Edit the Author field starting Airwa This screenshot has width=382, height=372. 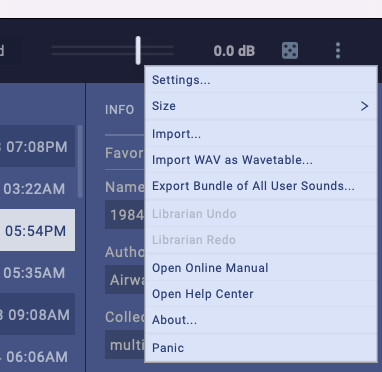125,280
